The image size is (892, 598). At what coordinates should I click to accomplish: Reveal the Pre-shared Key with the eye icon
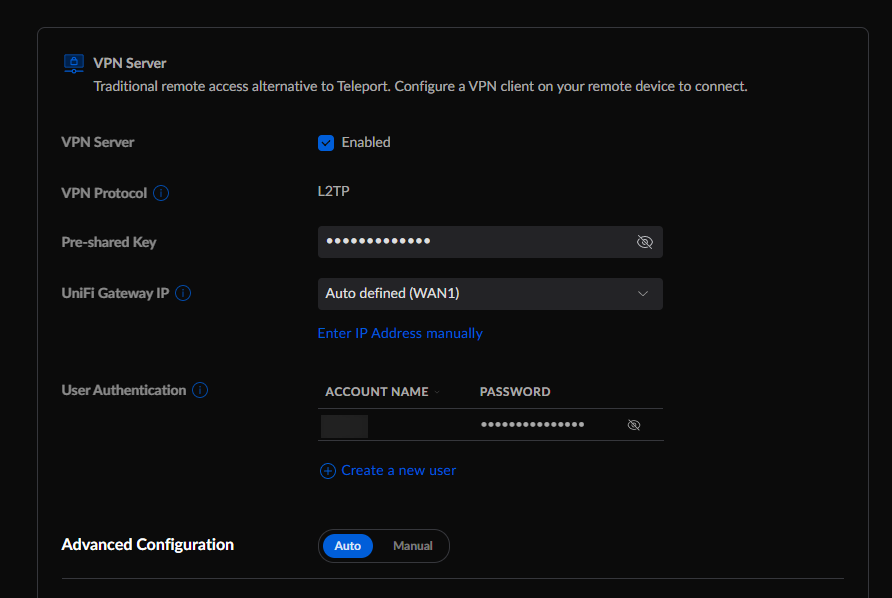(644, 242)
